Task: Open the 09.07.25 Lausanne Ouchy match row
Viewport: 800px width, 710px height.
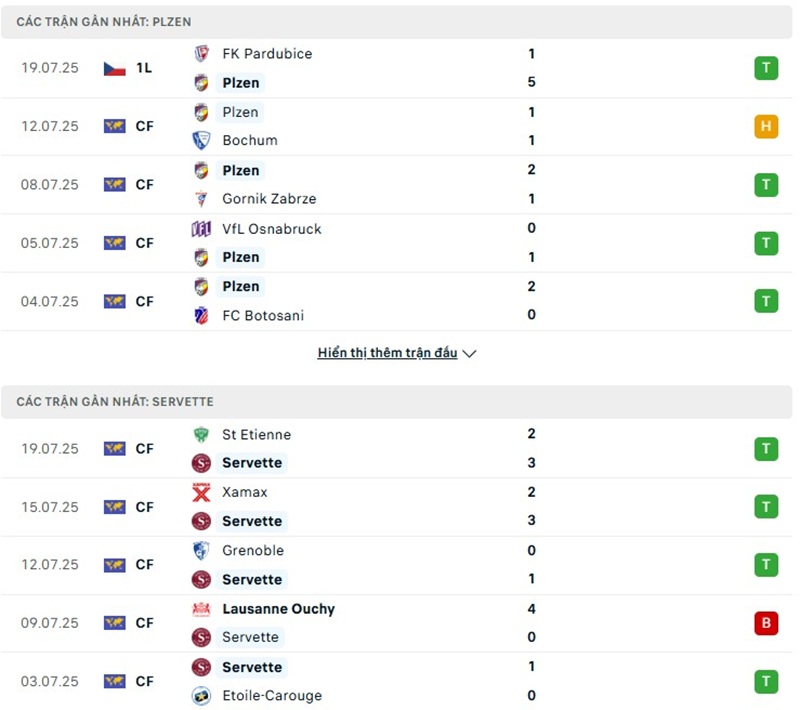Action: [400, 623]
